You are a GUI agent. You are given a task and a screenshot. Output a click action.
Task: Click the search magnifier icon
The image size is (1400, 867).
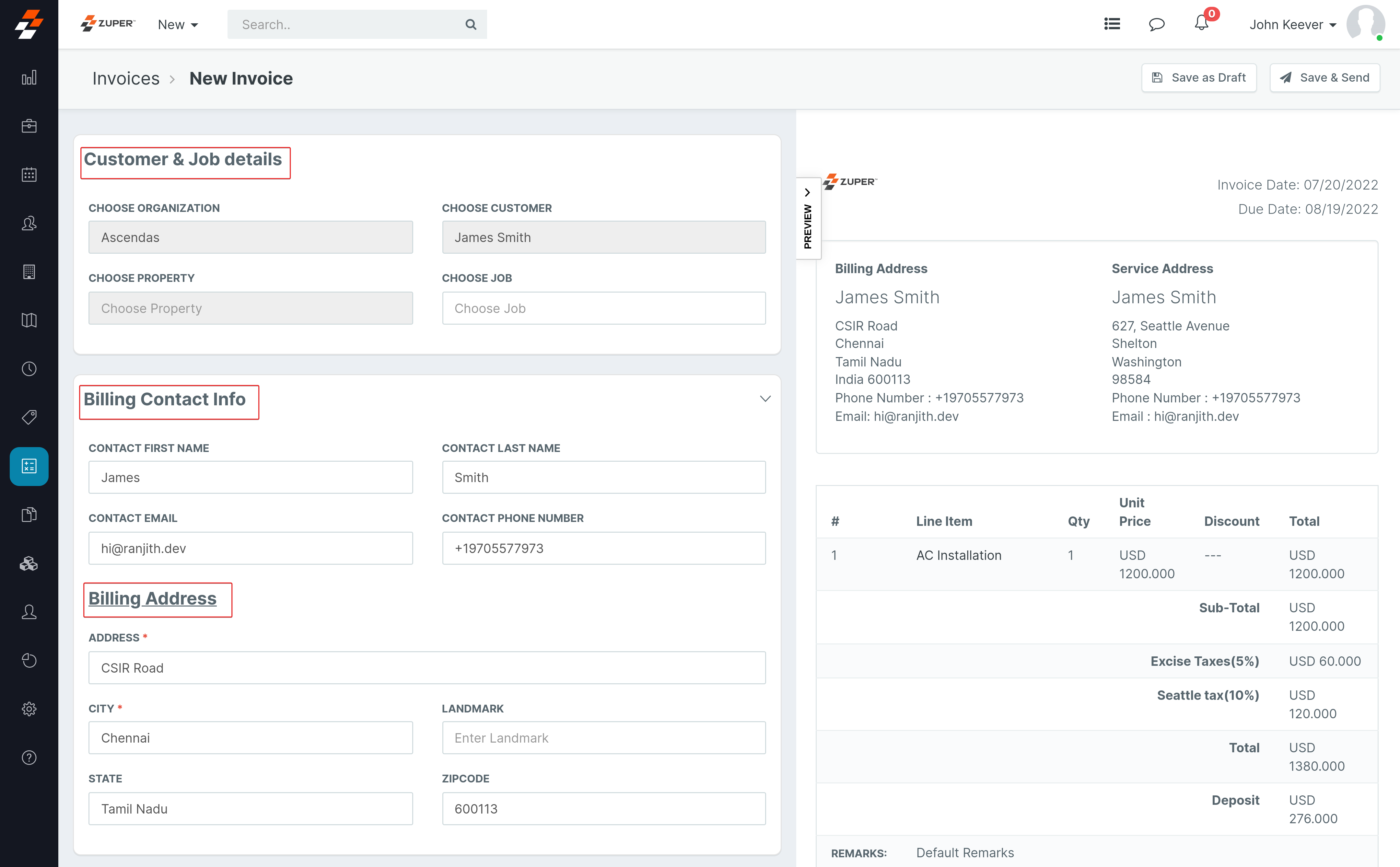coord(470,25)
